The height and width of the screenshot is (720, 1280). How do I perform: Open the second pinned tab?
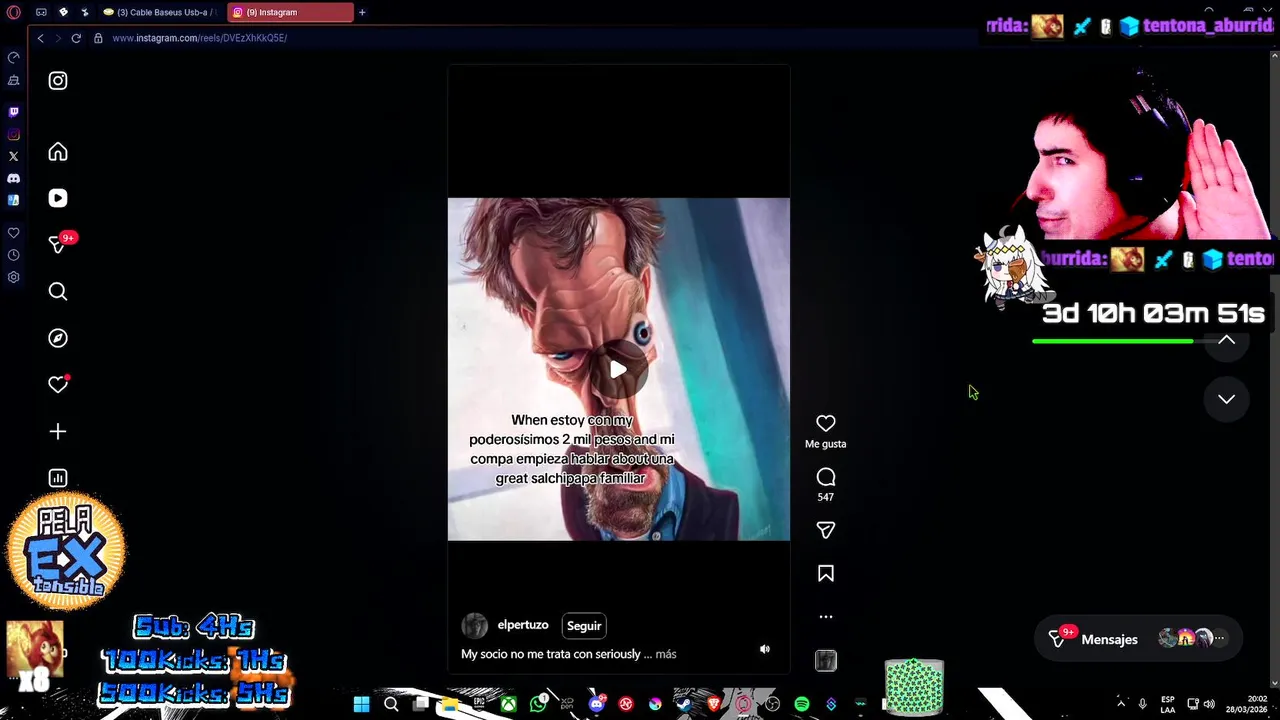coord(63,12)
